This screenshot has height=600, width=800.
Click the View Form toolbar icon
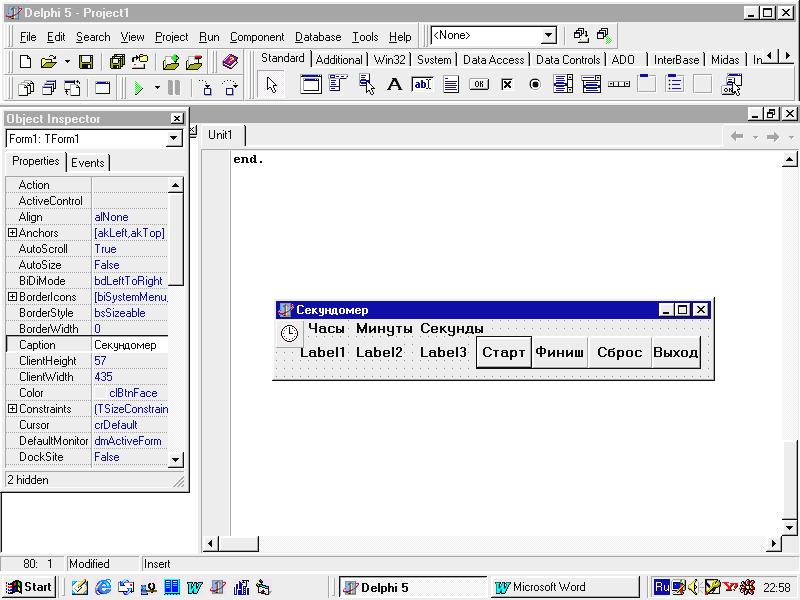click(x=49, y=88)
